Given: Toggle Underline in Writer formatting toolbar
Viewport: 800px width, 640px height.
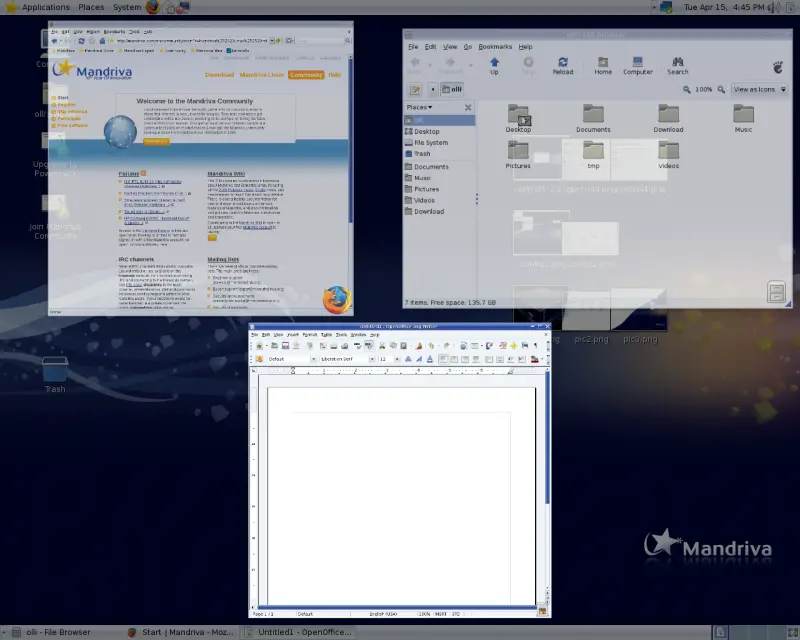Looking at the screenshot, I should [x=430, y=359].
